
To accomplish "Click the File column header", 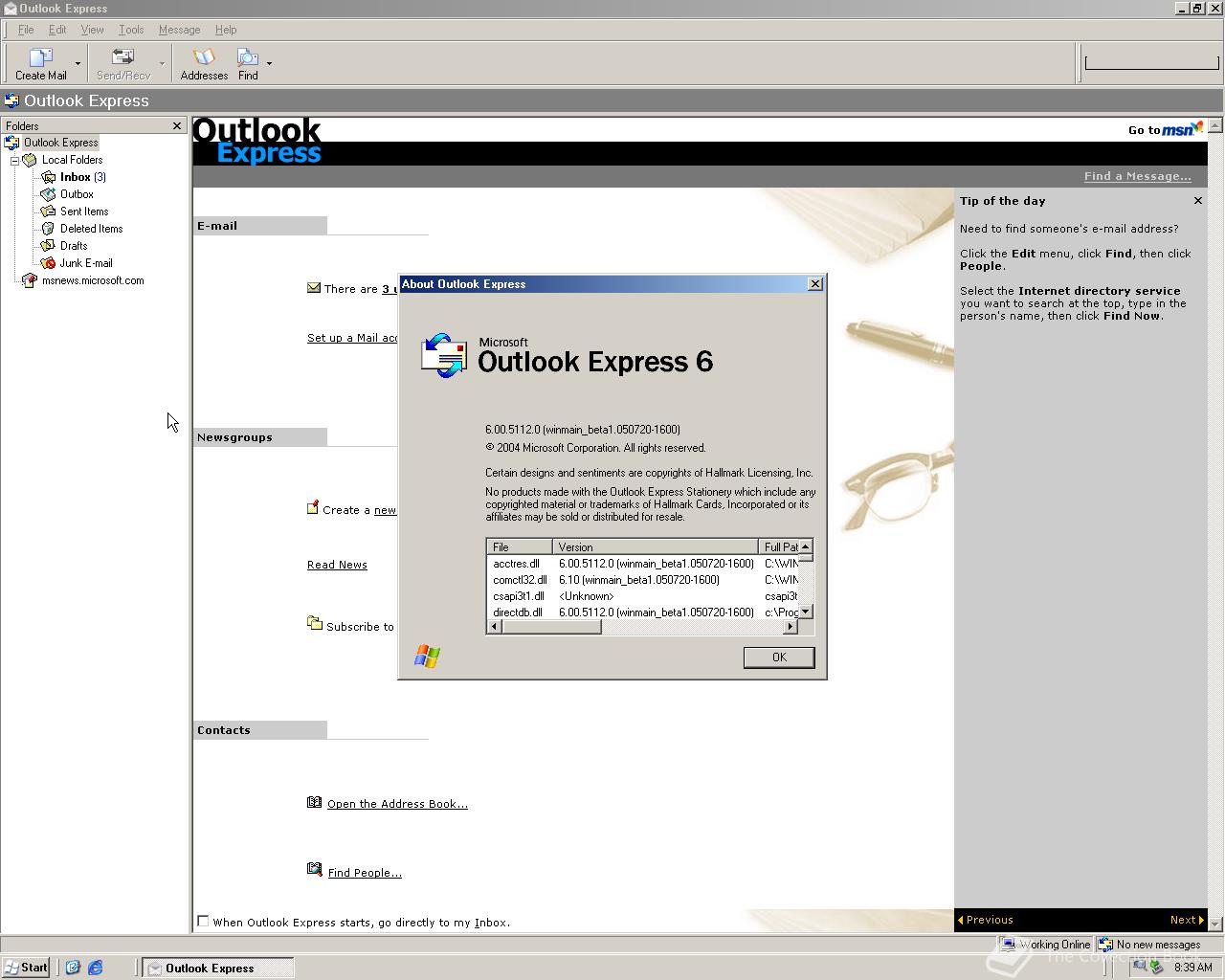I will (x=519, y=547).
